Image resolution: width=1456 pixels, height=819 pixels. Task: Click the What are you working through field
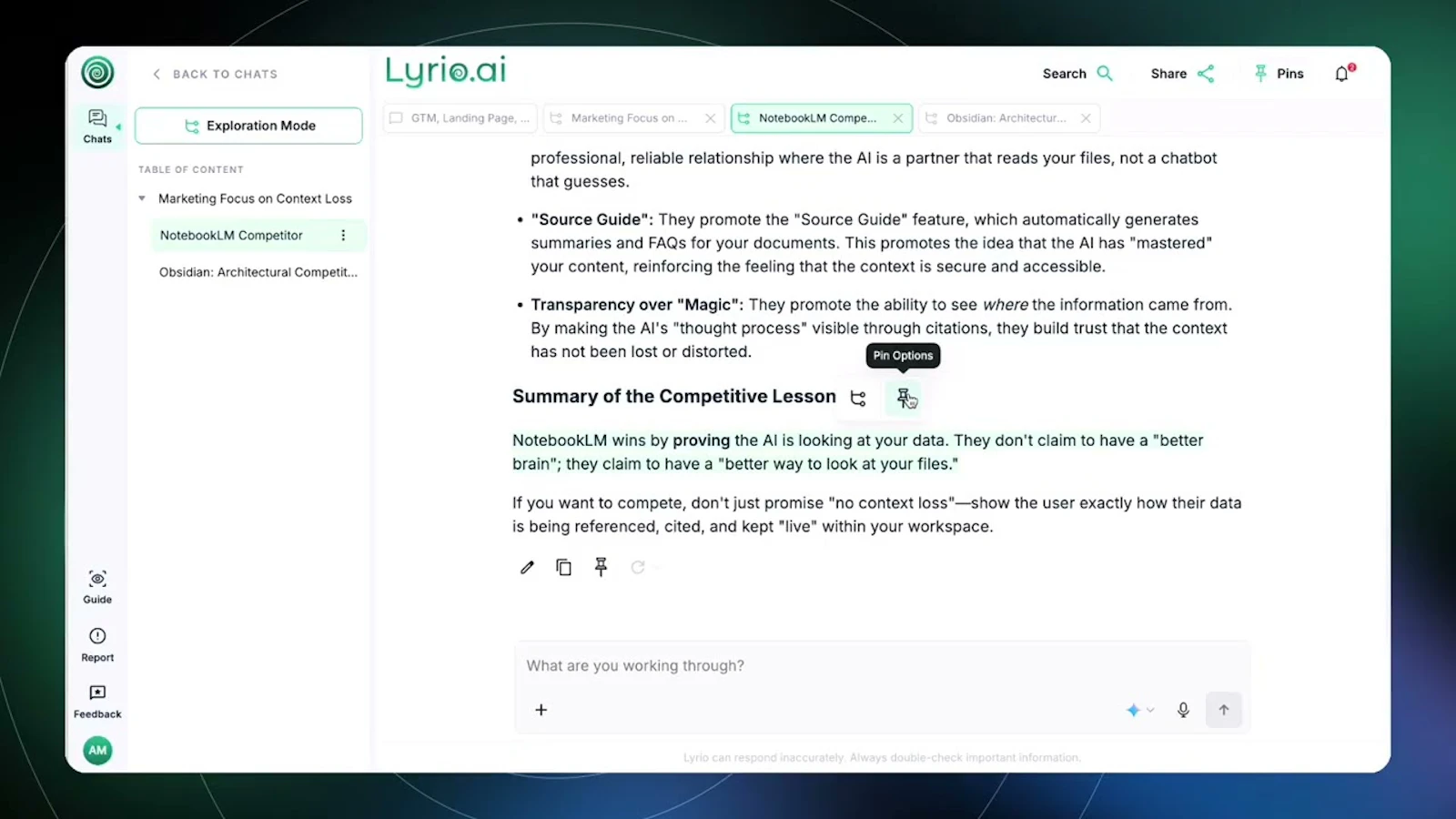click(x=883, y=666)
